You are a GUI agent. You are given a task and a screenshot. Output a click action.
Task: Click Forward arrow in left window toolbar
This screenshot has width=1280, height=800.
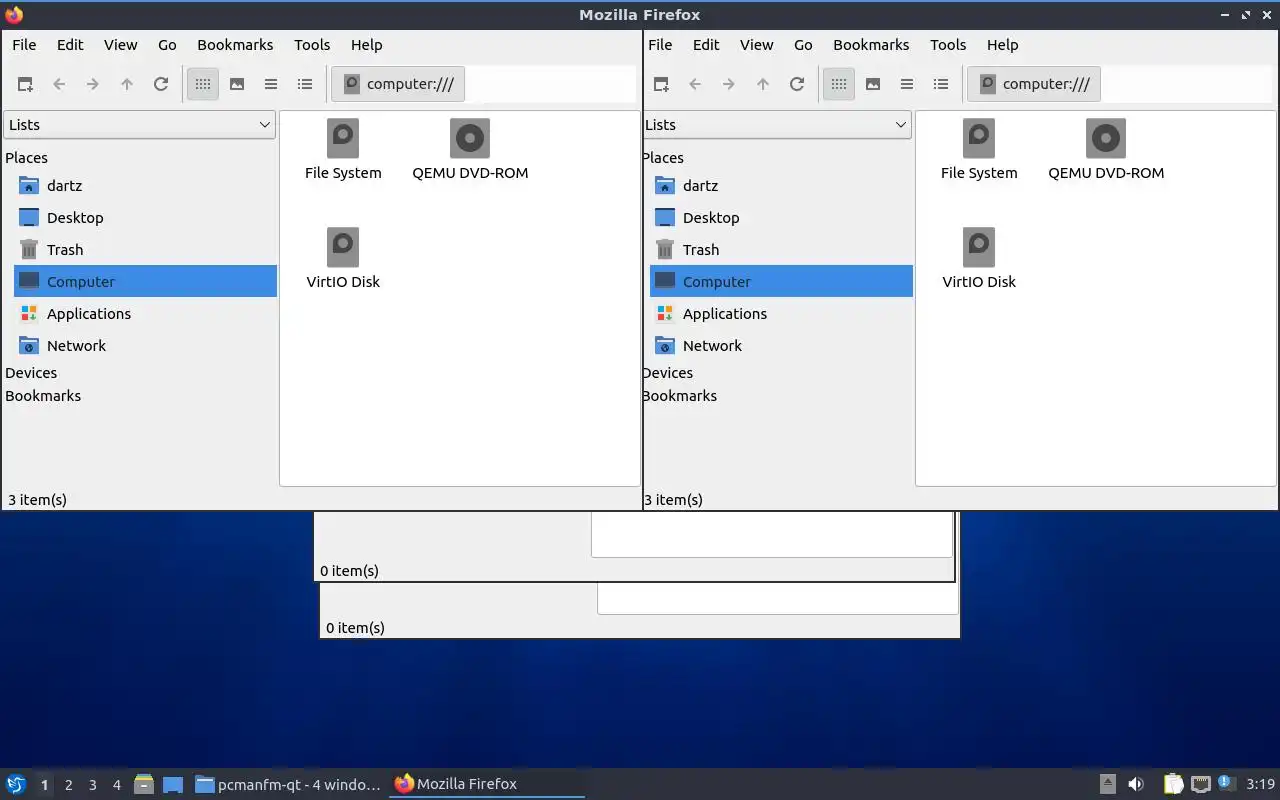93,84
